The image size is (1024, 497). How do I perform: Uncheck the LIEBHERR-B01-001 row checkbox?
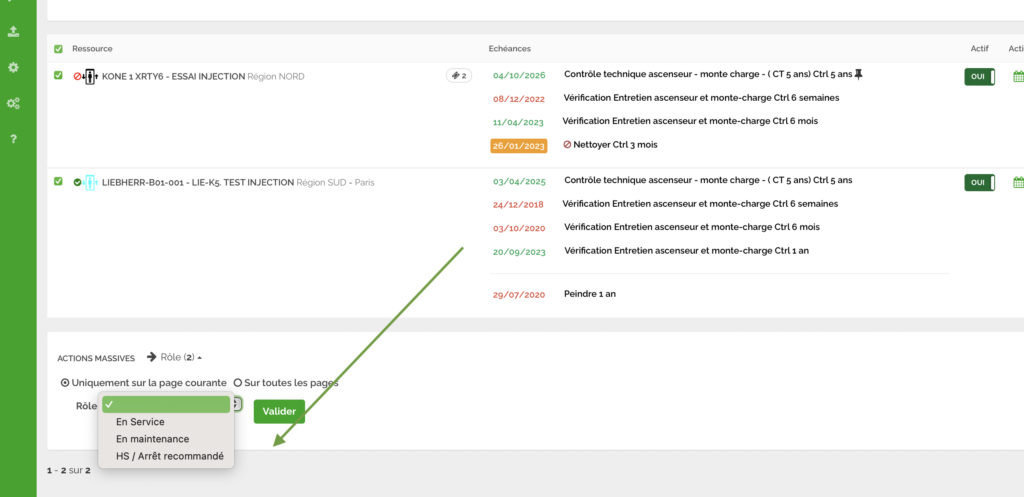(58, 181)
